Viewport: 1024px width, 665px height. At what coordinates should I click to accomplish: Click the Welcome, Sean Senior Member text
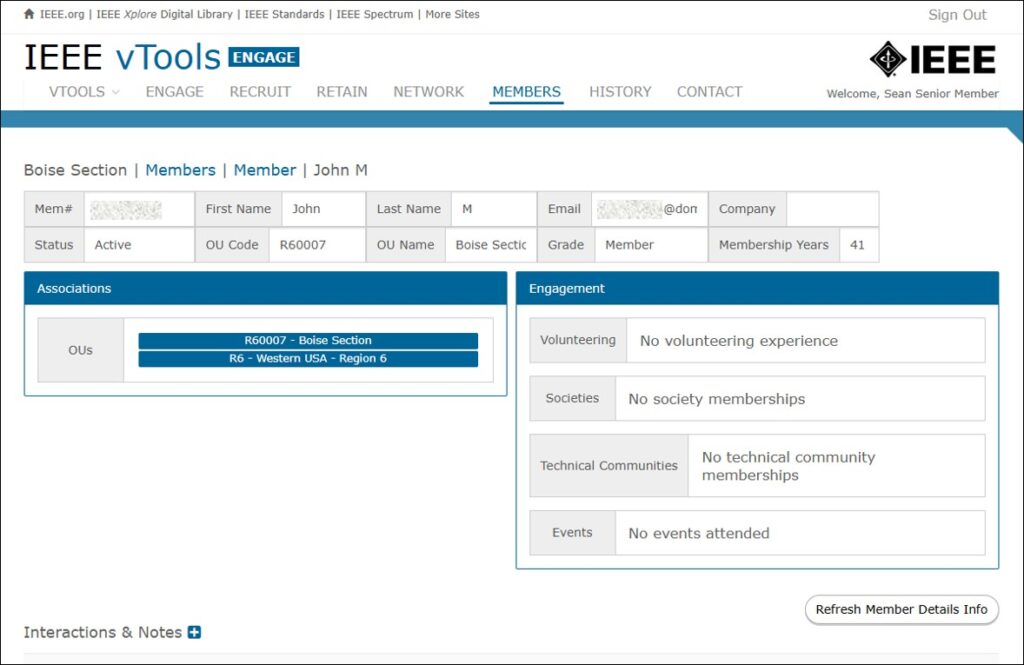click(x=912, y=93)
